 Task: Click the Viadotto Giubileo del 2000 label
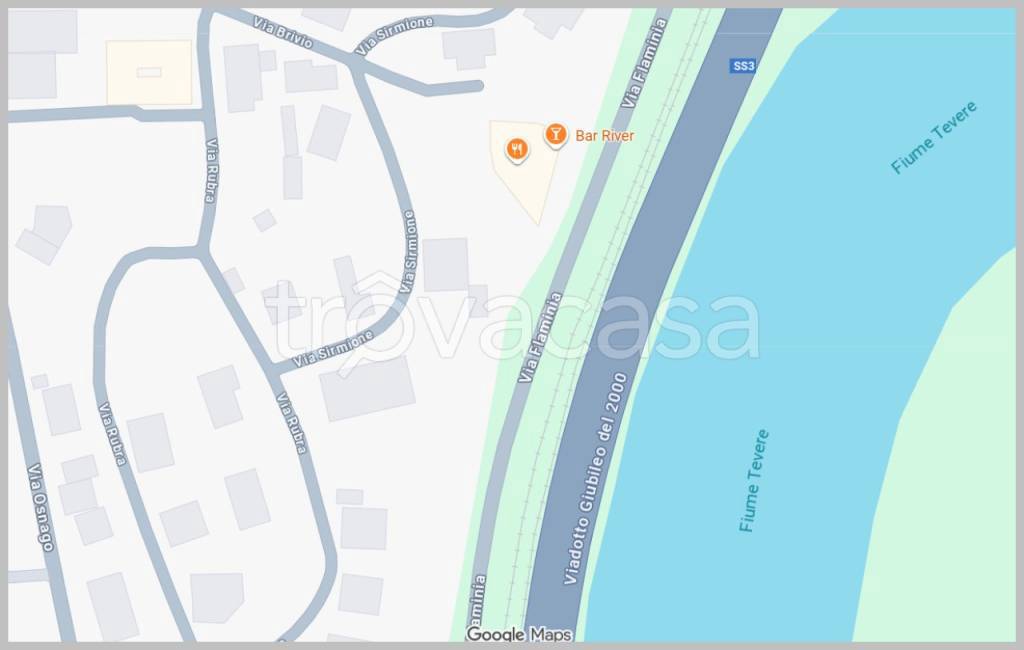[x=595, y=479]
